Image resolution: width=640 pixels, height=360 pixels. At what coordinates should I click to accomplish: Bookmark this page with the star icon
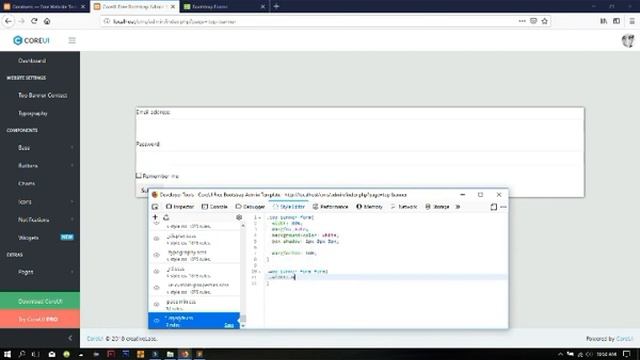[544, 21]
